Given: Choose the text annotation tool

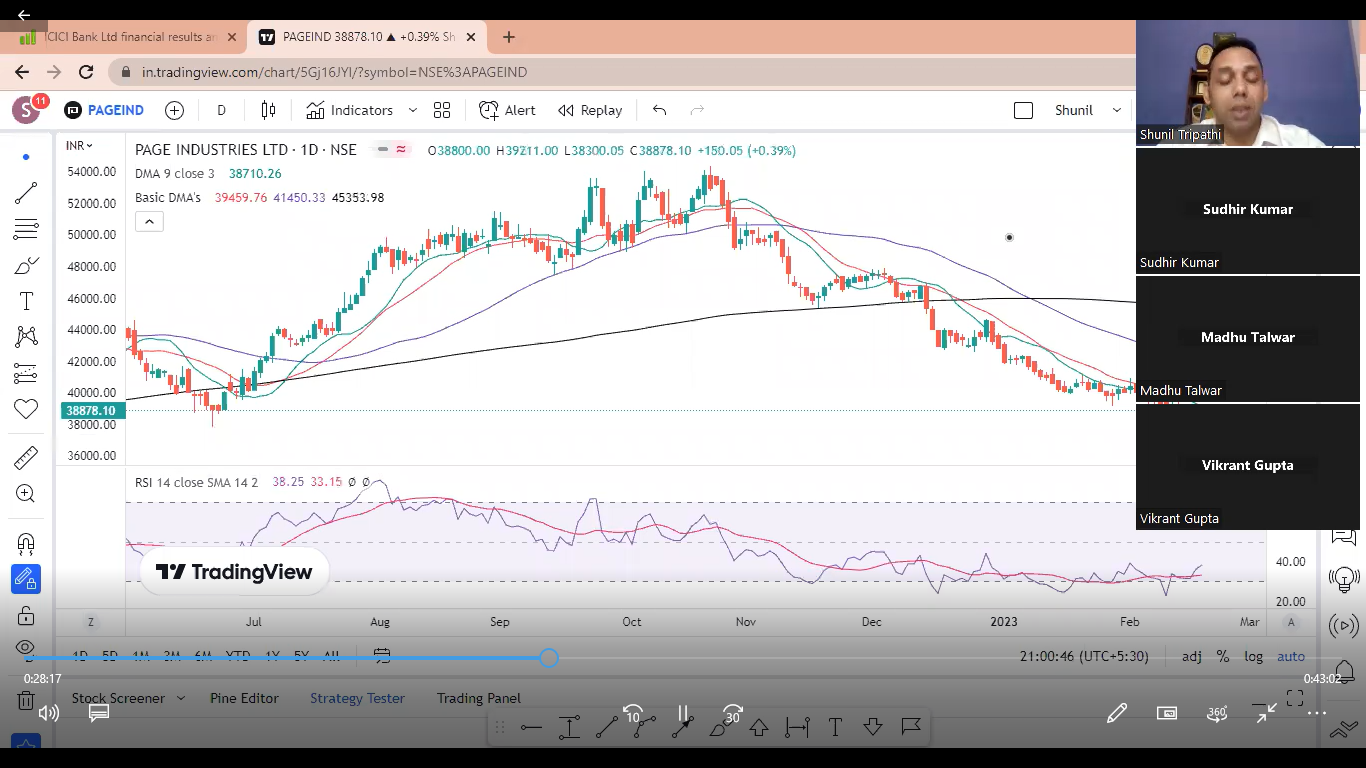Looking at the screenshot, I should [x=26, y=301].
